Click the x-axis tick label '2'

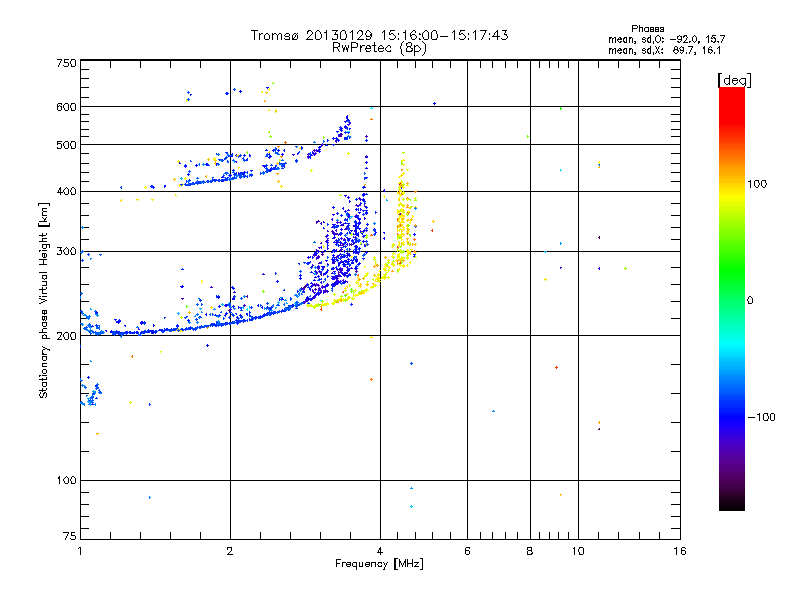tap(230, 551)
